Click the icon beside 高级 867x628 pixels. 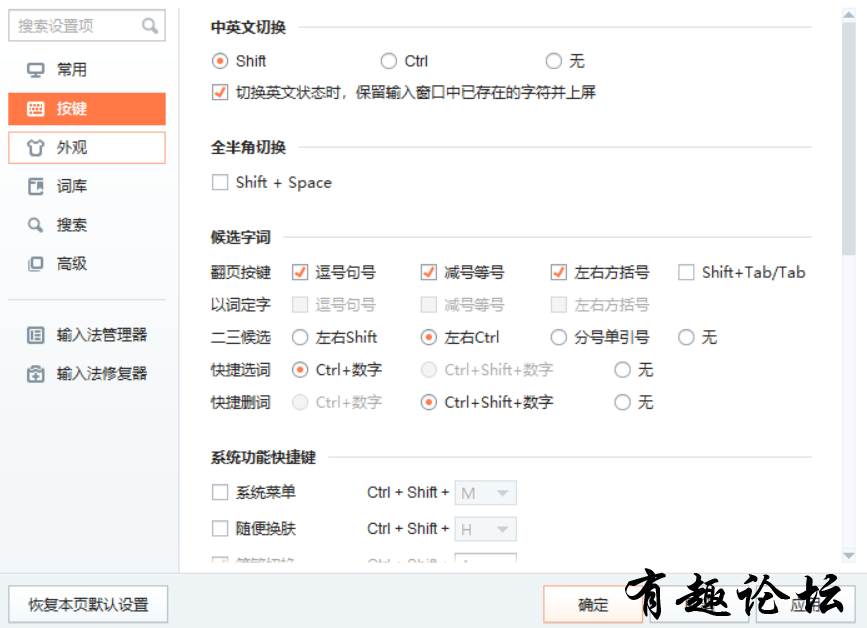pos(36,264)
